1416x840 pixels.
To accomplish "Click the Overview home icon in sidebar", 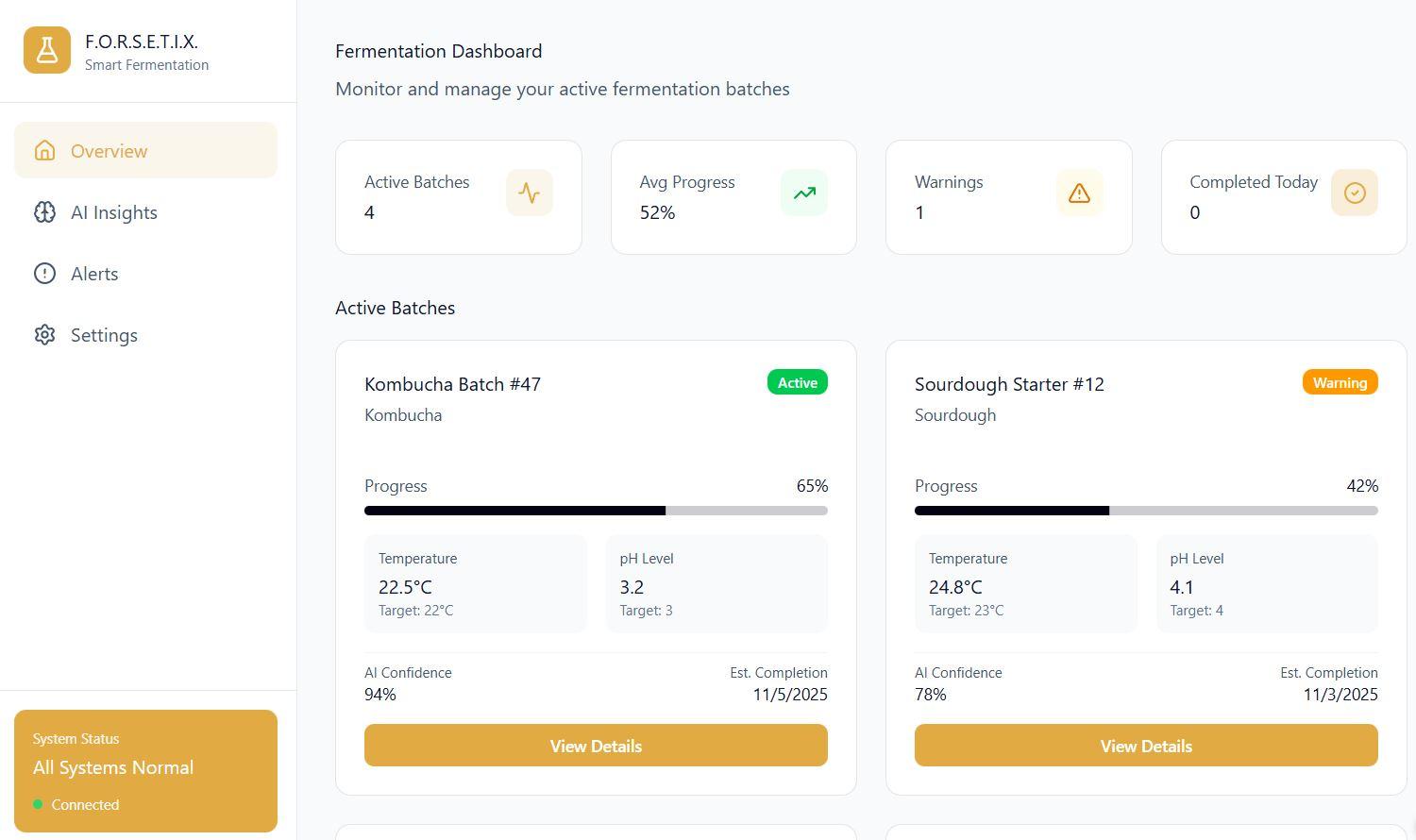I will 44,150.
